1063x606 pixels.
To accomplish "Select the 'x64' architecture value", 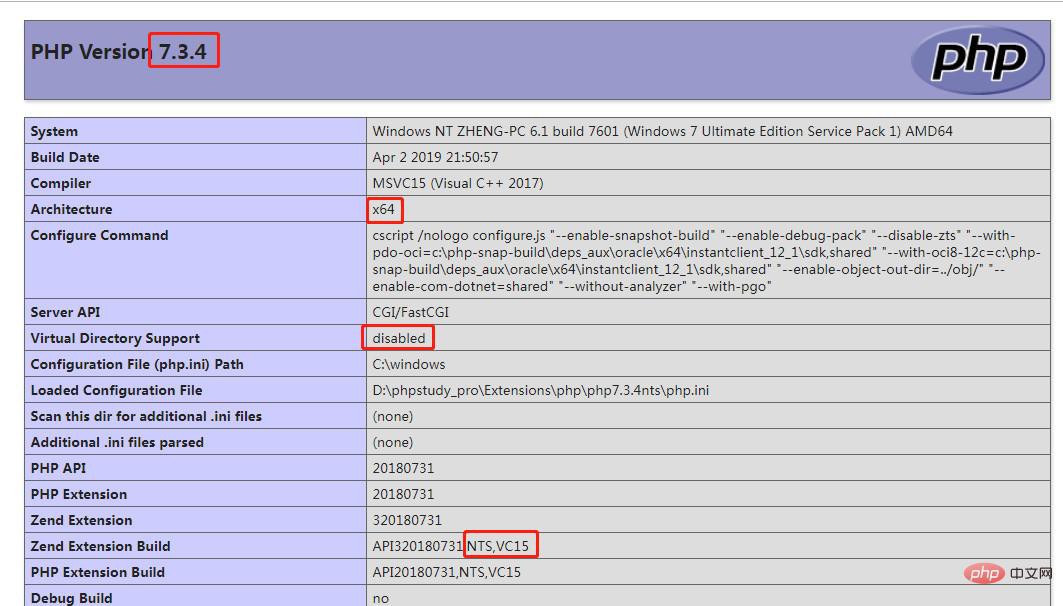I will click(x=383, y=209).
